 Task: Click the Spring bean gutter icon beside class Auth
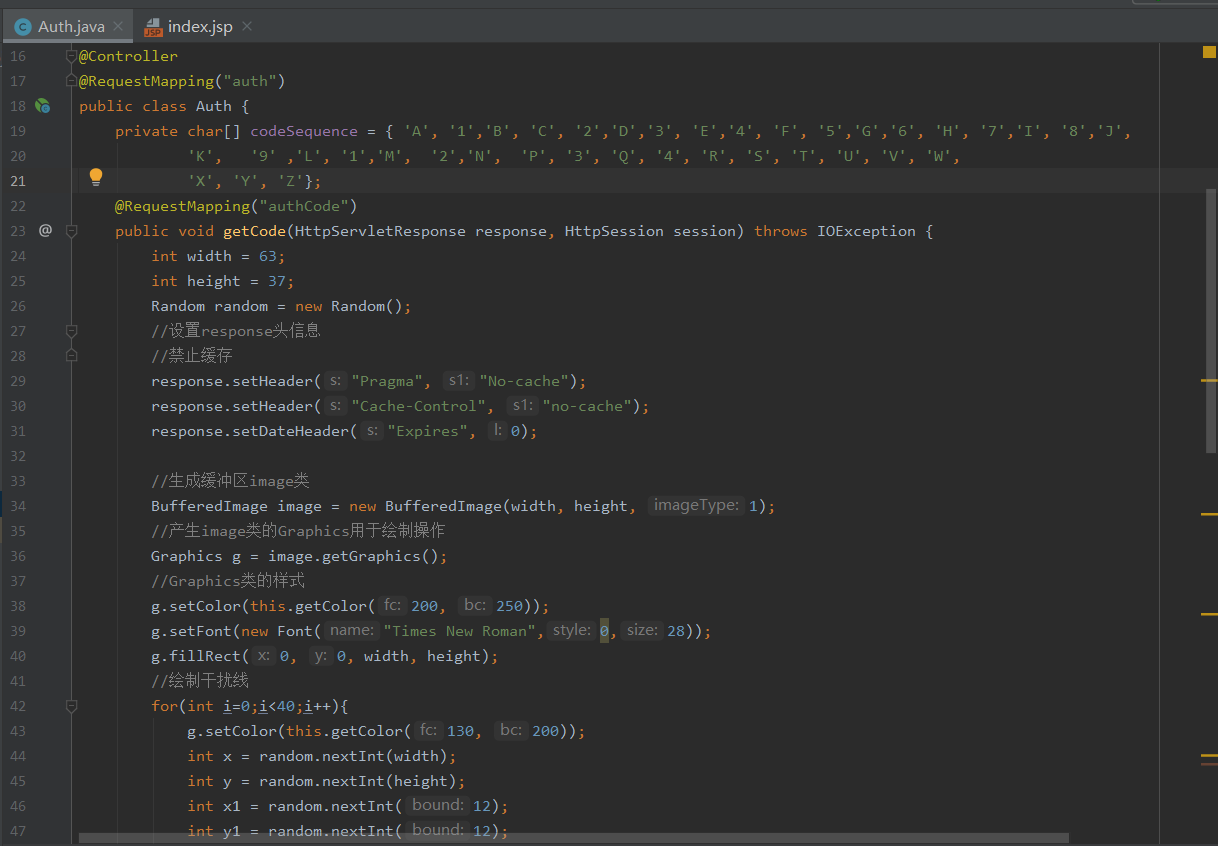coord(43,106)
